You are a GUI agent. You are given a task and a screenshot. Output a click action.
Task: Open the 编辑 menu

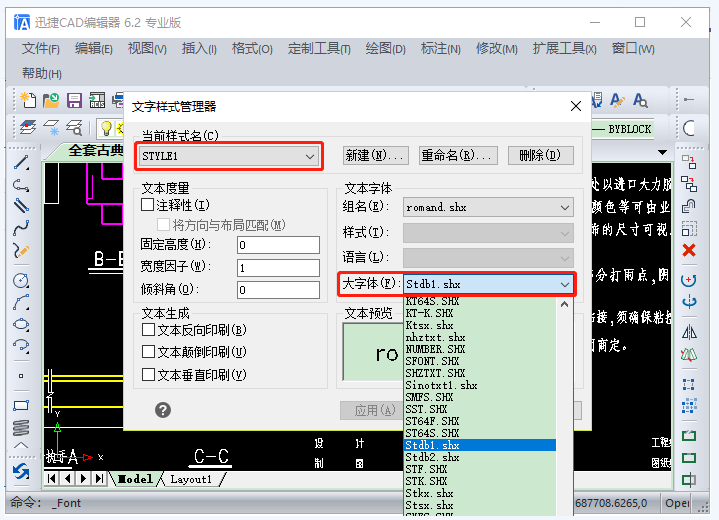(x=94, y=48)
